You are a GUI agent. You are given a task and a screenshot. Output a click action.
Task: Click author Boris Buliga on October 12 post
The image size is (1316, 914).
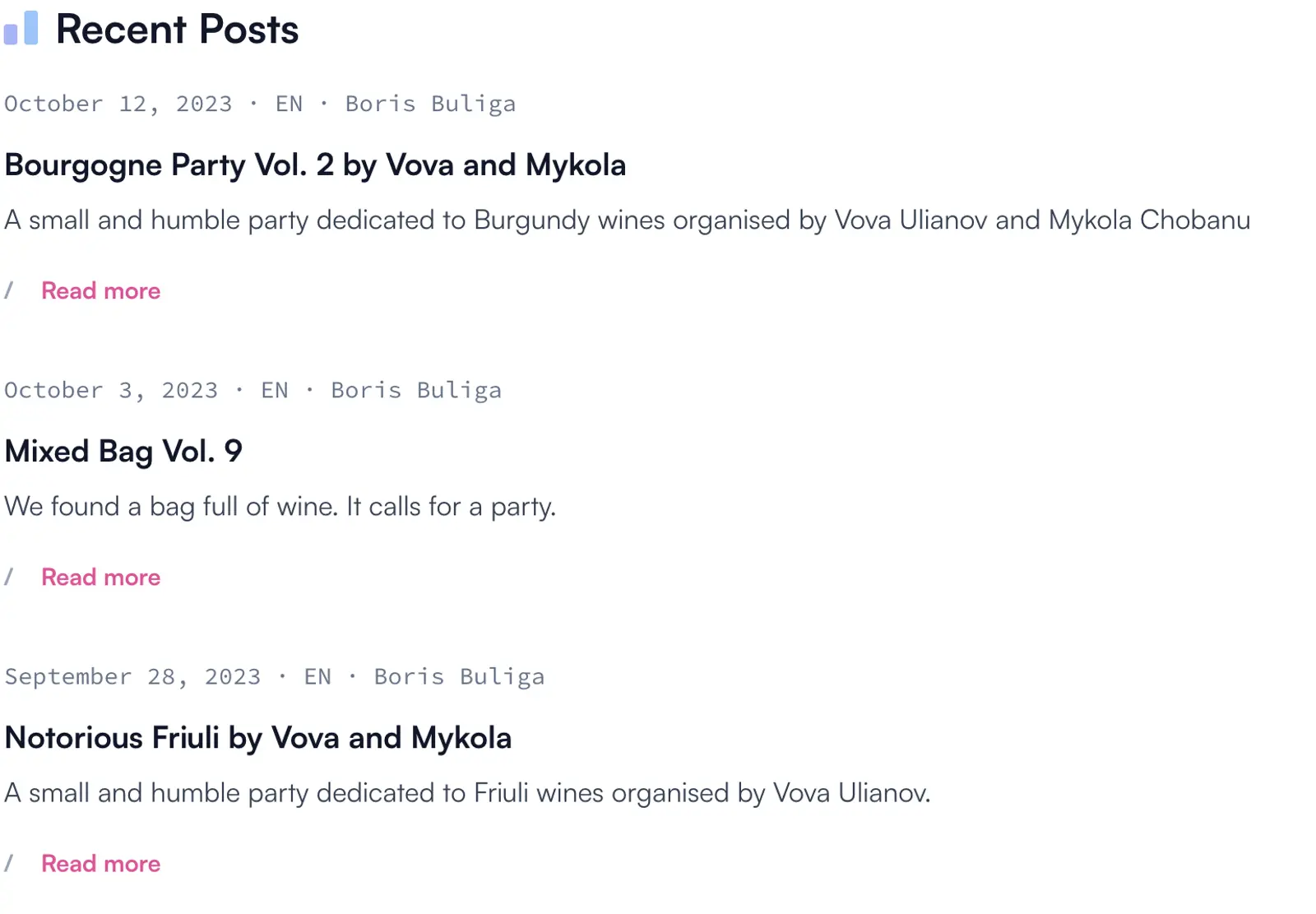click(x=430, y=104)
